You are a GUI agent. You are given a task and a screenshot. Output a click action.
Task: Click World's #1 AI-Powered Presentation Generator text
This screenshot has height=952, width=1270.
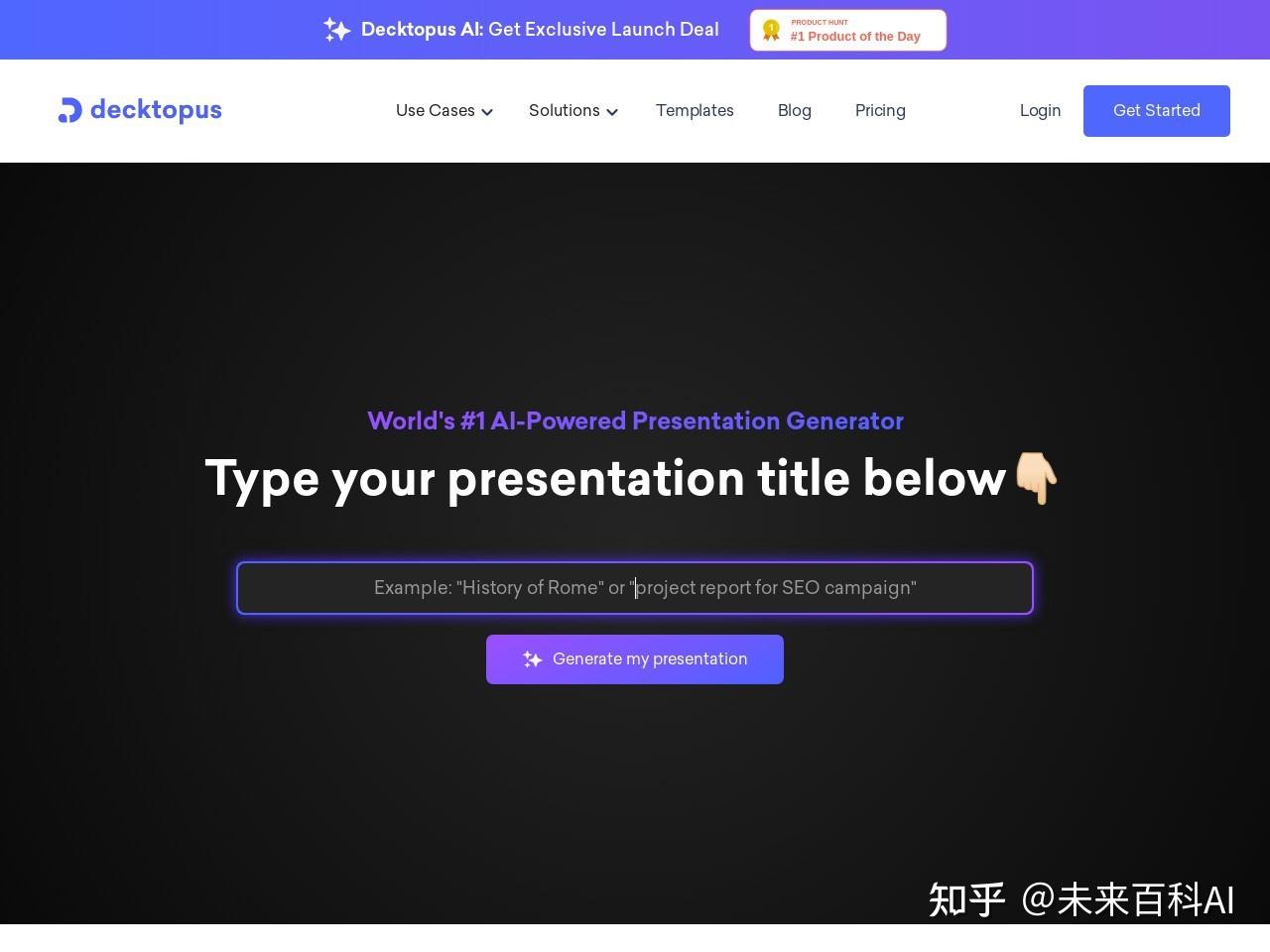(635, 420)
